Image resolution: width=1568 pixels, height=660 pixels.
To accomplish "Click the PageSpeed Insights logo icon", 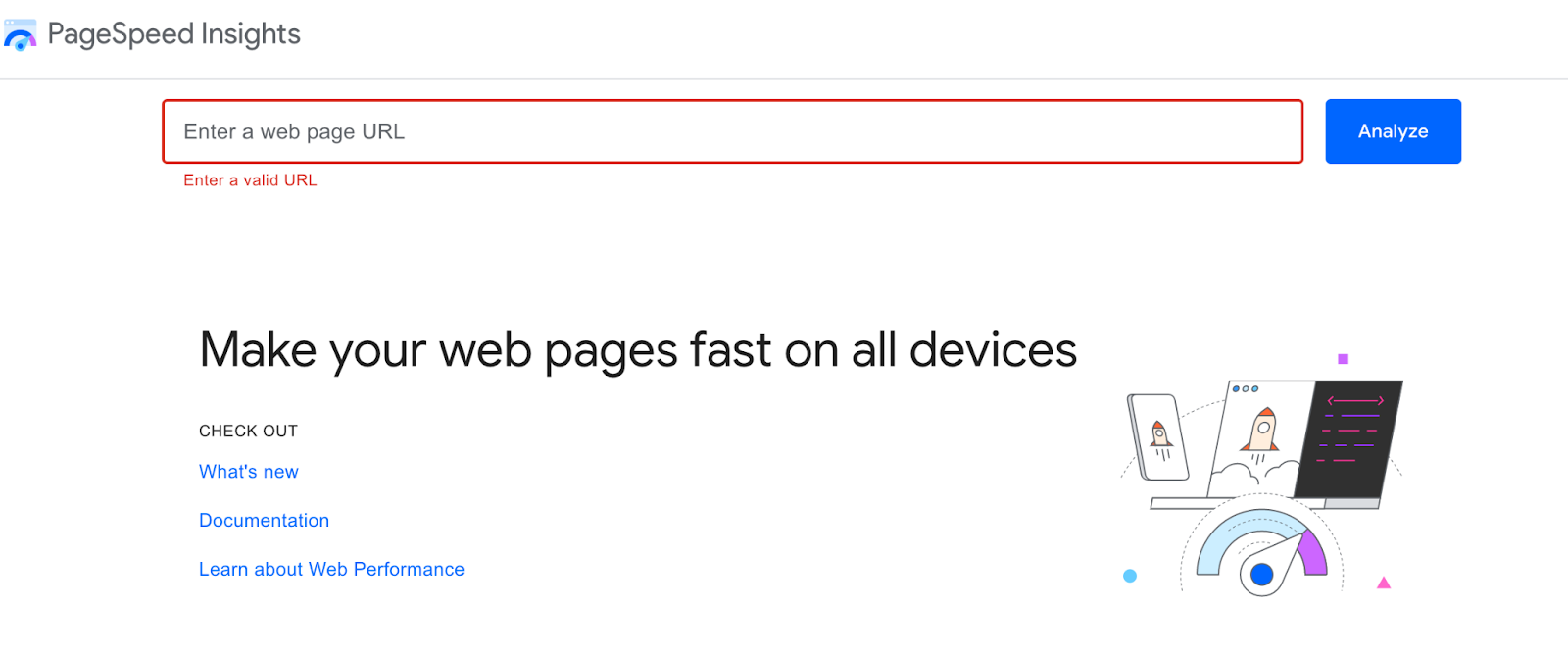I will 20,34.
